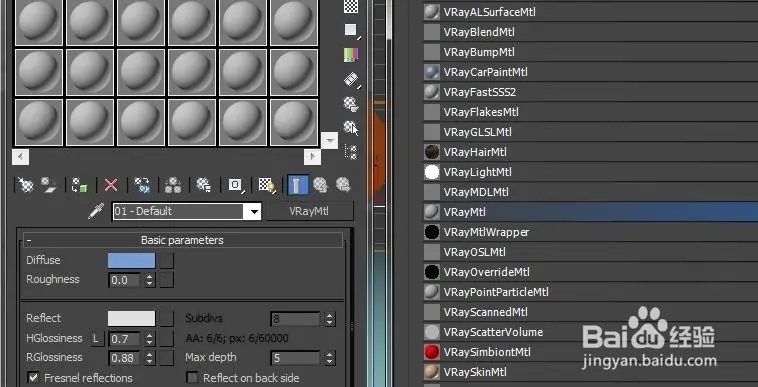This screenshot has width=758, height=387.
Task: Click the VRayMtl material type button
Action: [309, 211]
